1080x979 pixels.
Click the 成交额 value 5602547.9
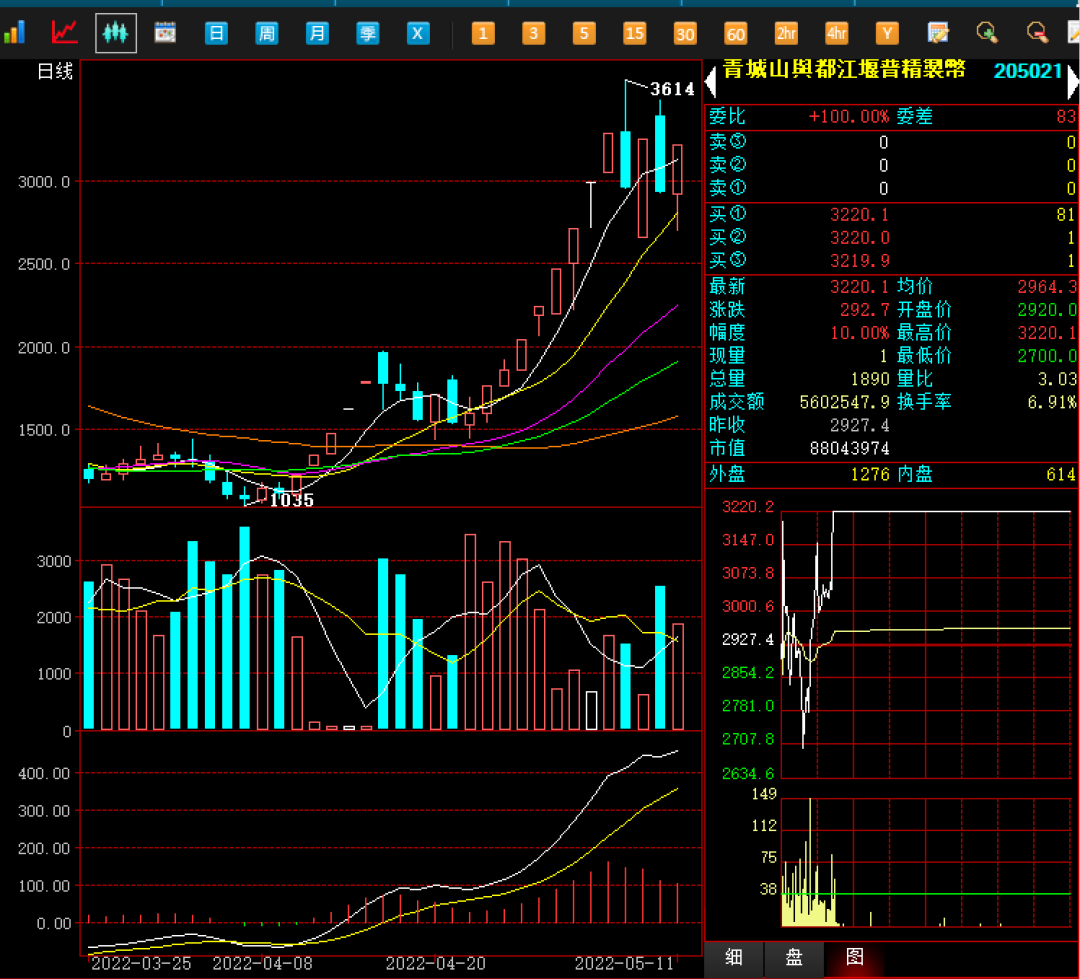[x=844, y=402]
